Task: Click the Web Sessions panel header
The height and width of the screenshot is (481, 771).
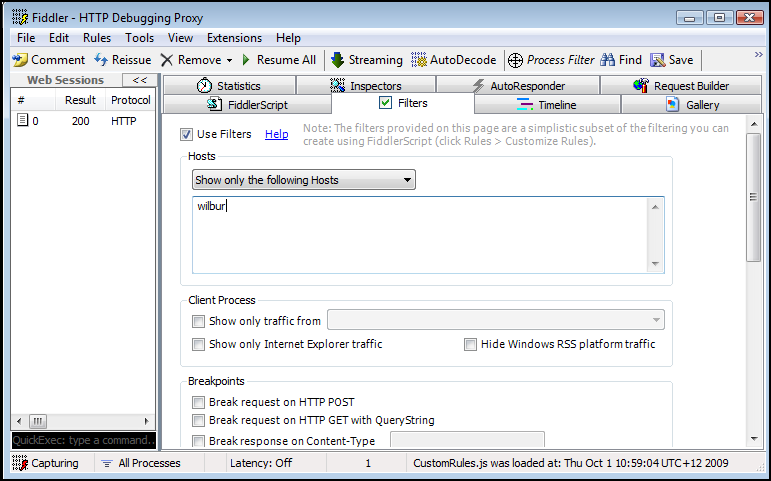Action: [x=65, y=80]
